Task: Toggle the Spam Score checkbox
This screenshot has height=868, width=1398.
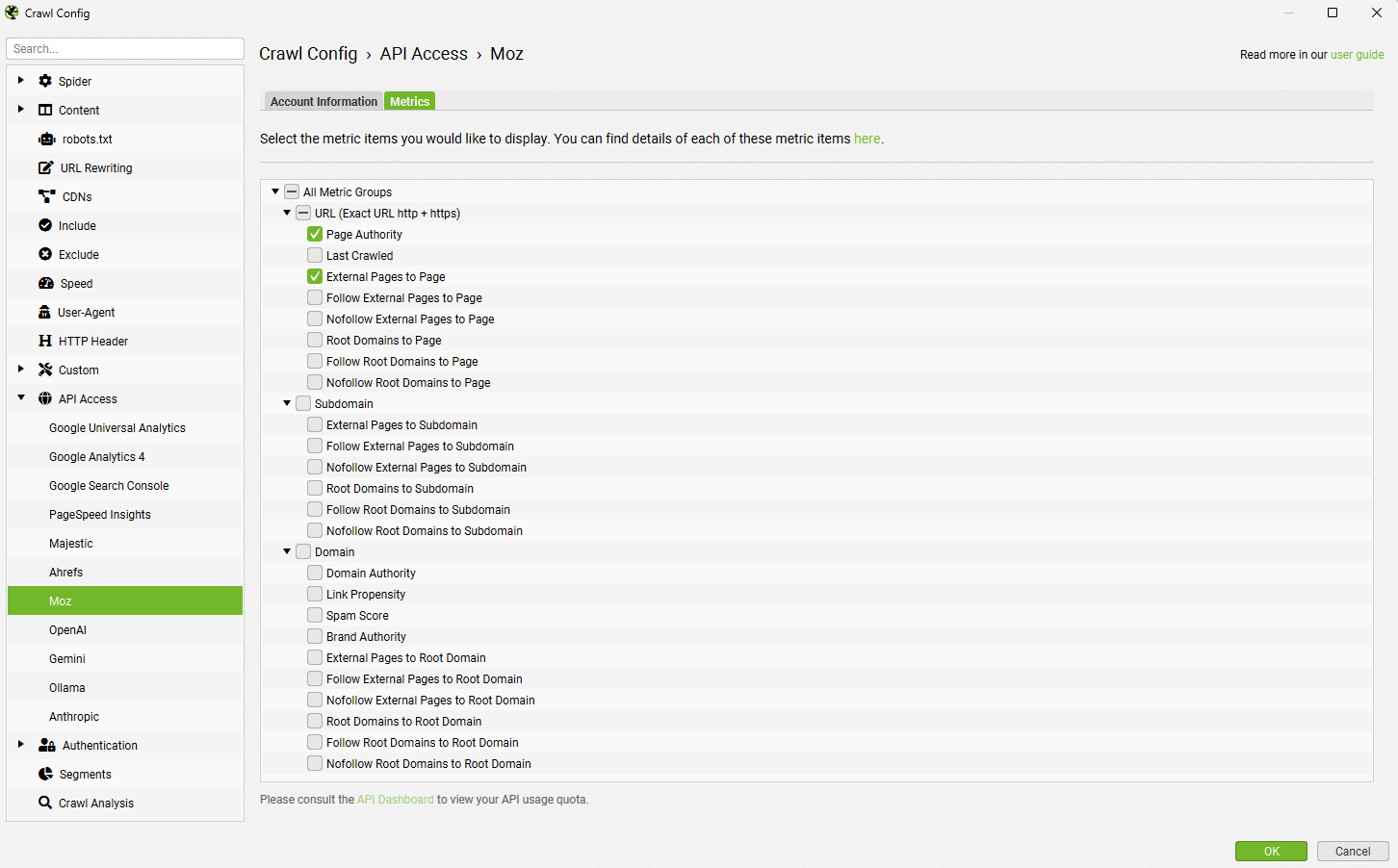Action: [314, 615]
